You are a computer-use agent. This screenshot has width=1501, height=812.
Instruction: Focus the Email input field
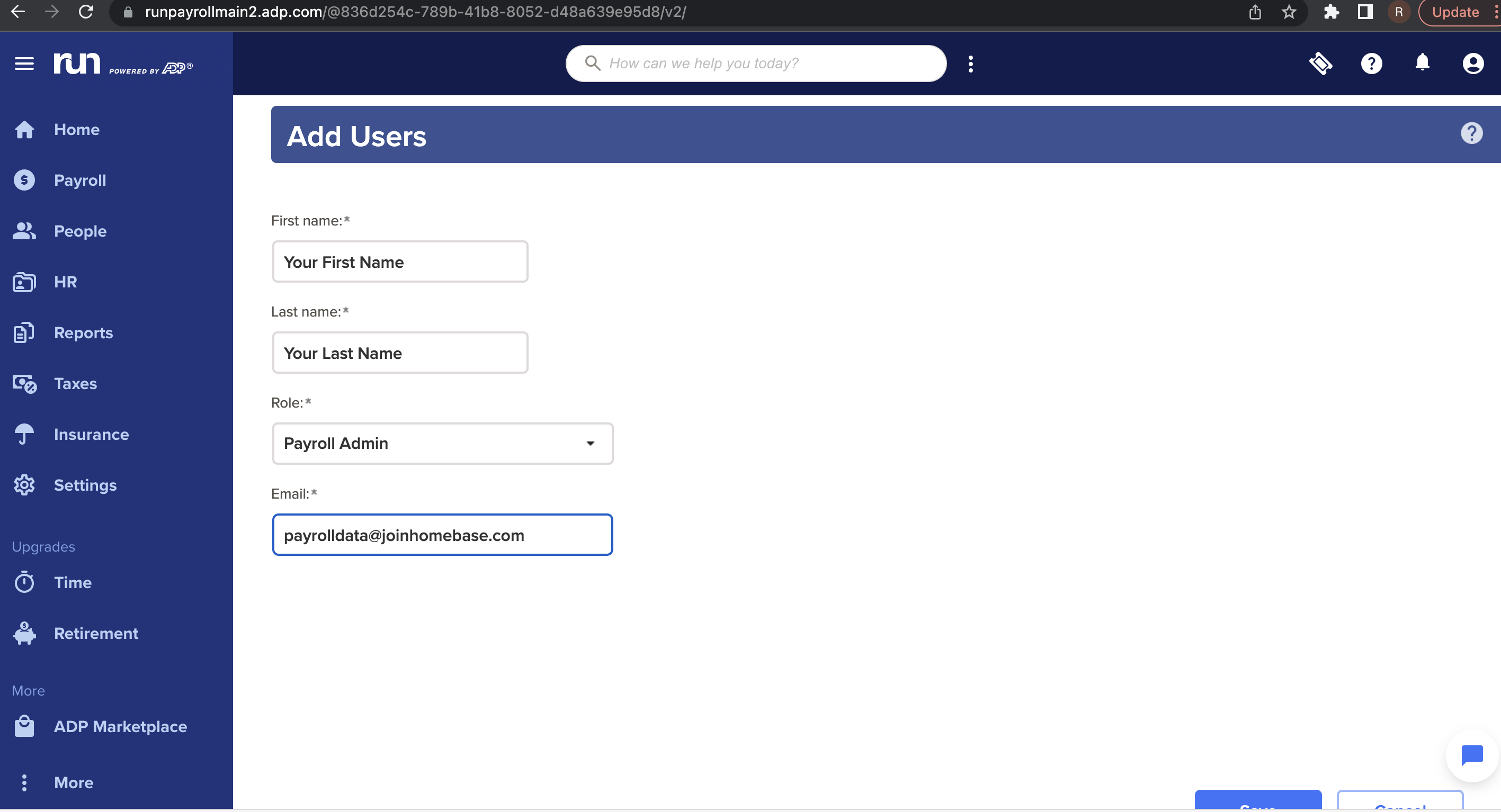pos(442,535)
